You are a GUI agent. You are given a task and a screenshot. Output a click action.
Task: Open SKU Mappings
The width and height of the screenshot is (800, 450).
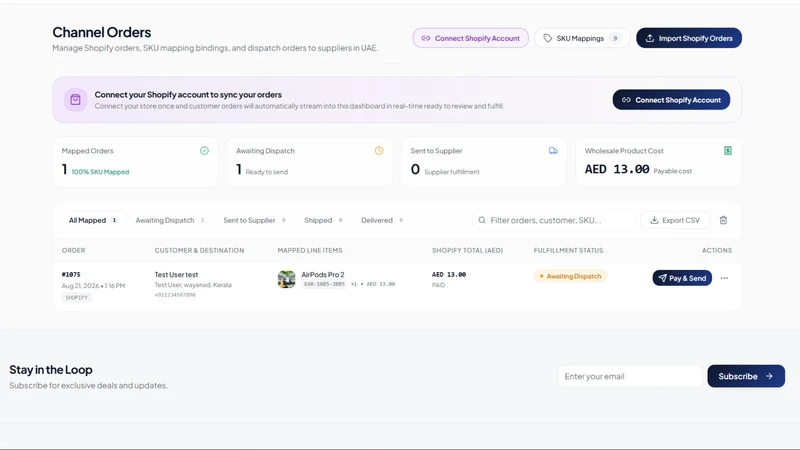(x=582, y=38)
